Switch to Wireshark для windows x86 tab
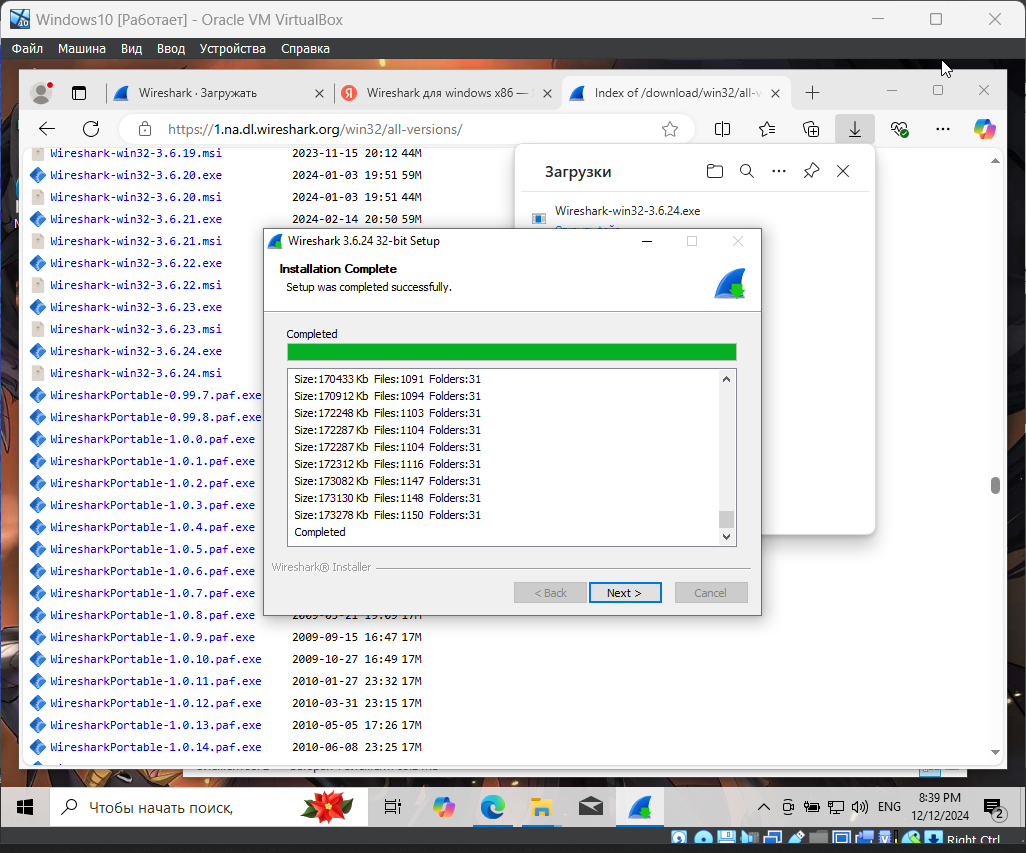The height and width of the screenshot is (853, 1026). coord(446,93)
